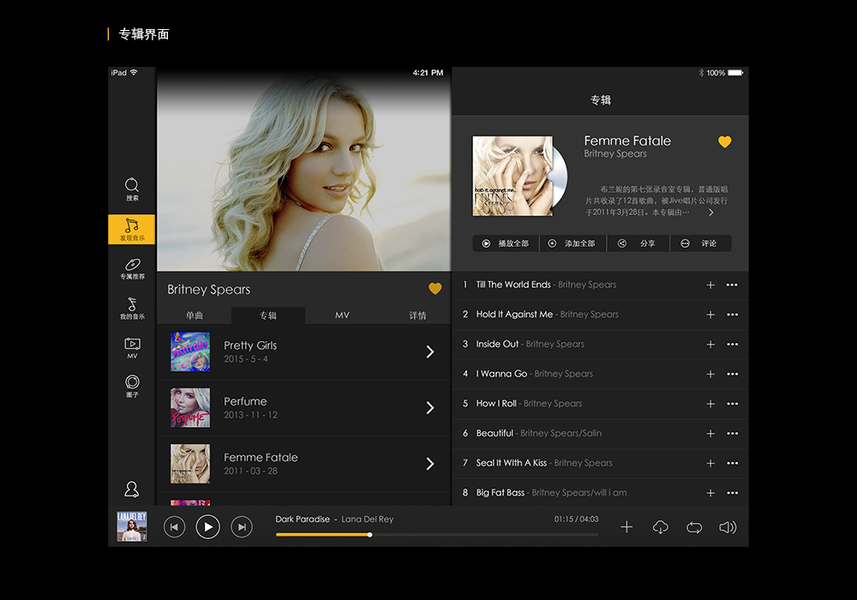Click the Femme Fatale album cover art
The height and width of the screenshot is (600, 857).
coord(513,176)
